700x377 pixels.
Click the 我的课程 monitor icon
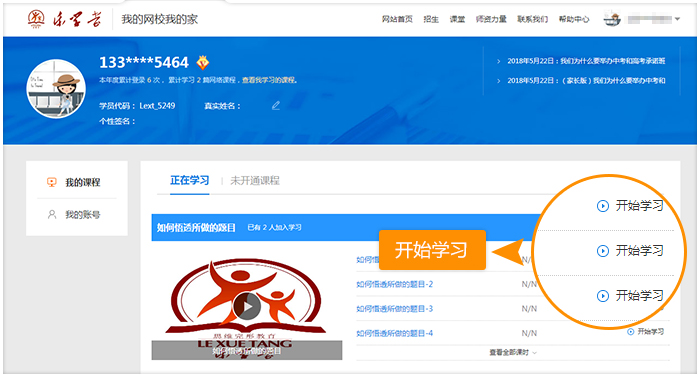tap(52, 182)
